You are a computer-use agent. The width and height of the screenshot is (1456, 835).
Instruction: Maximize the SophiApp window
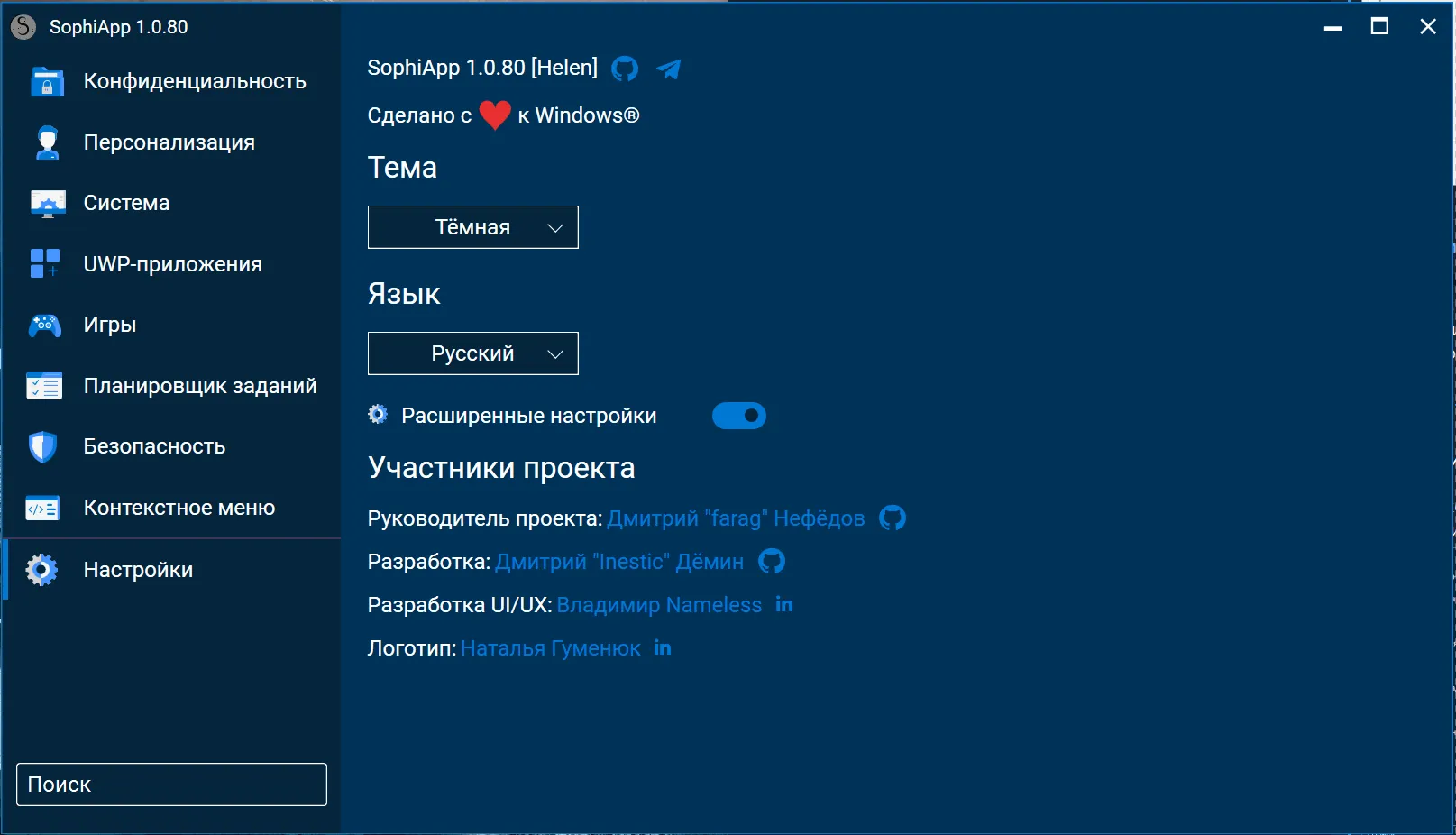pos(1379,27)
